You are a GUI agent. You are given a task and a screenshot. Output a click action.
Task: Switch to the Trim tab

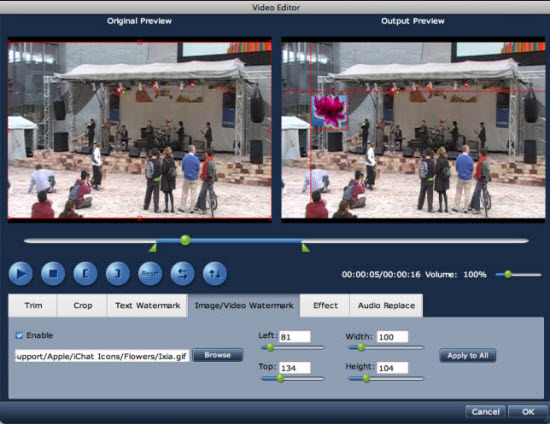(33, 305)
